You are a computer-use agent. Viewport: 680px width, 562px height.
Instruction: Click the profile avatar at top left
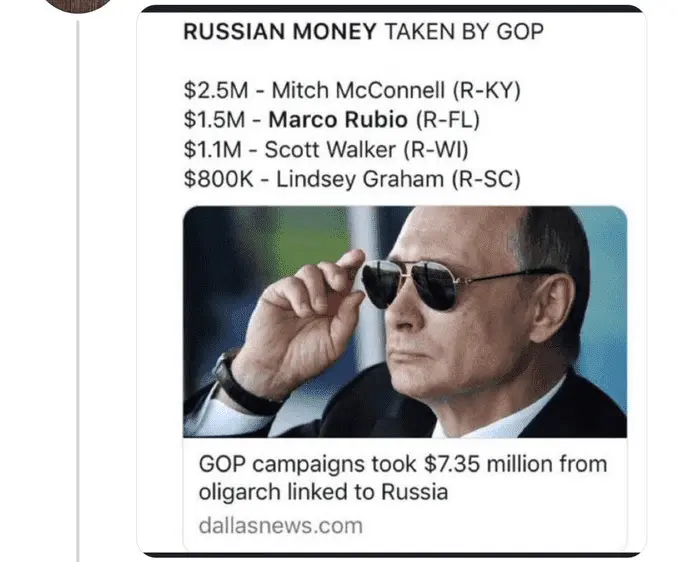click(x=78, y=4)
